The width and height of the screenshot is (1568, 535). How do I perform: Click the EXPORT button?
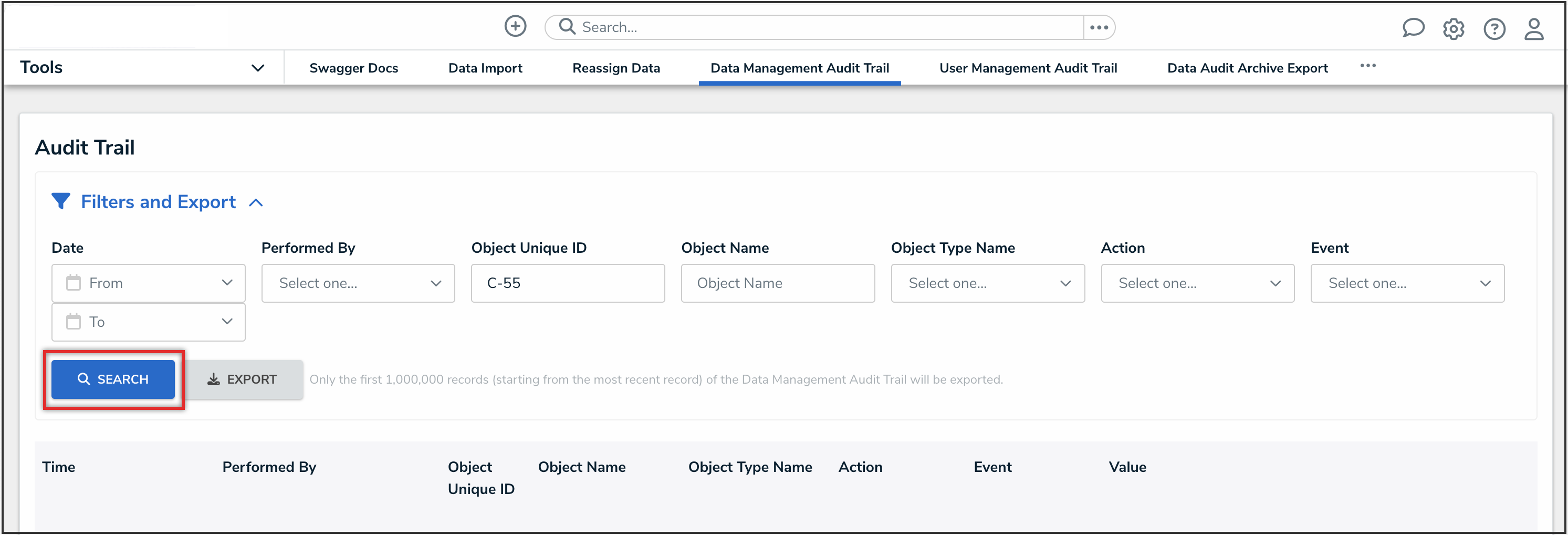point(242,379)
